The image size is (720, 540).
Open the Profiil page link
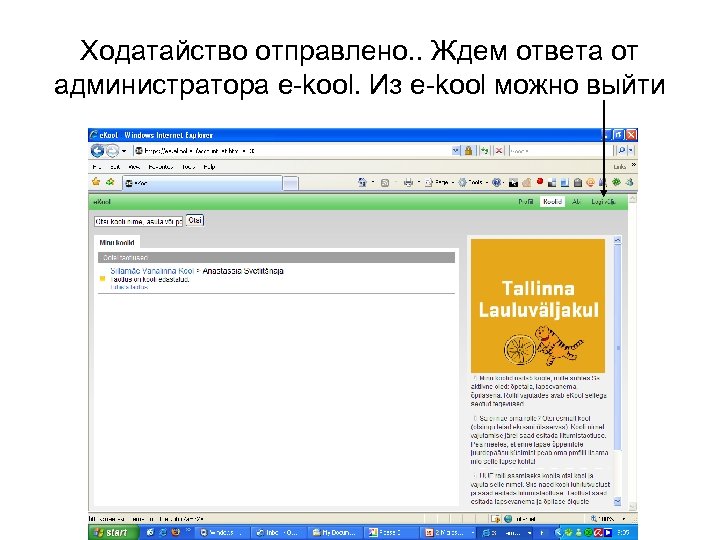(526, 202)
